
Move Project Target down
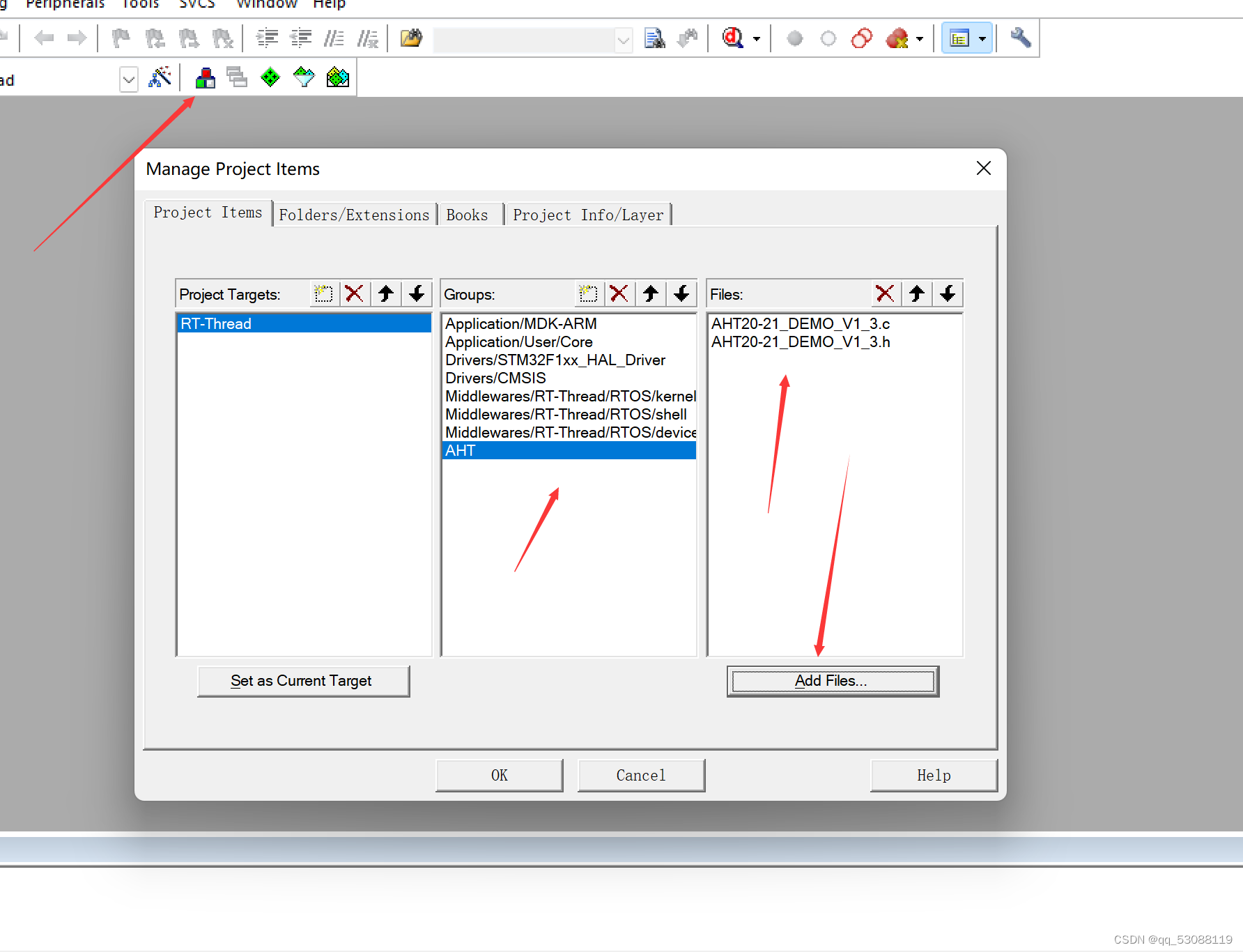417,293
